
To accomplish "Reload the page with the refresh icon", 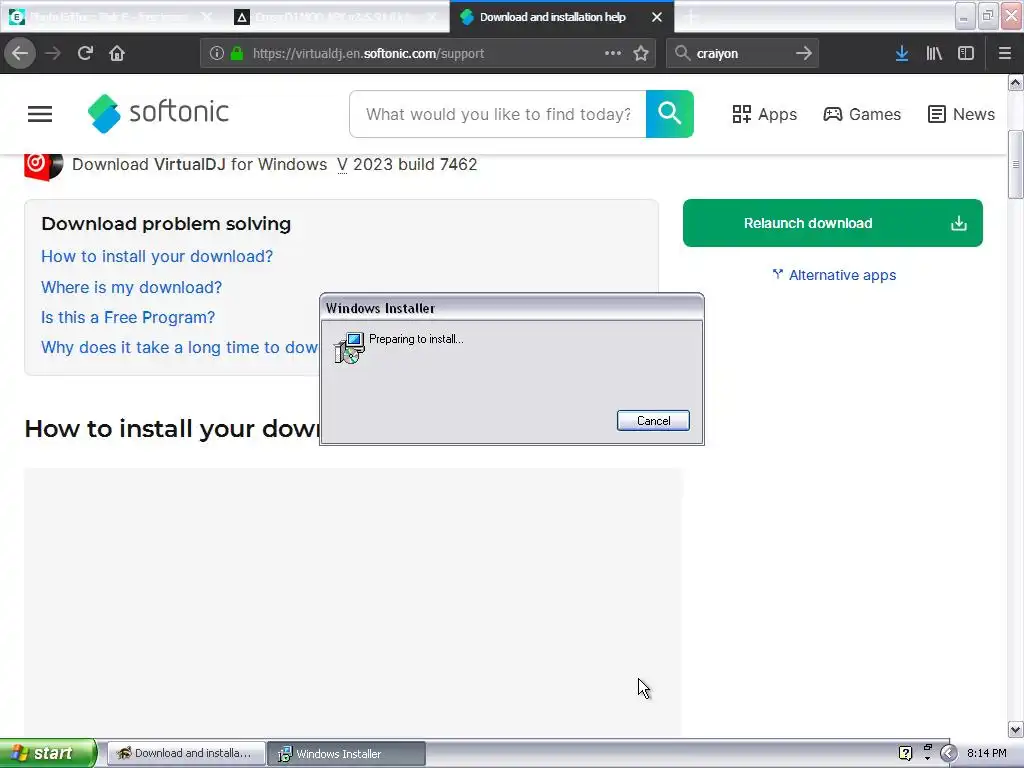I will (85, 53).
